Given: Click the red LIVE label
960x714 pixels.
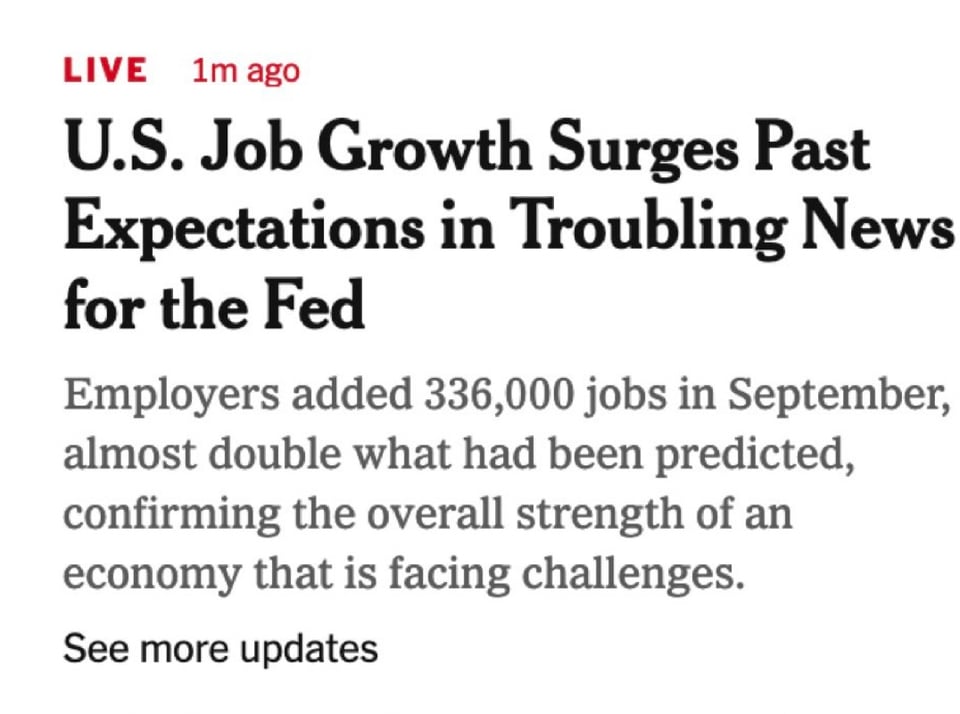Looking at the screenshot, I should click(x=104, y=71).
